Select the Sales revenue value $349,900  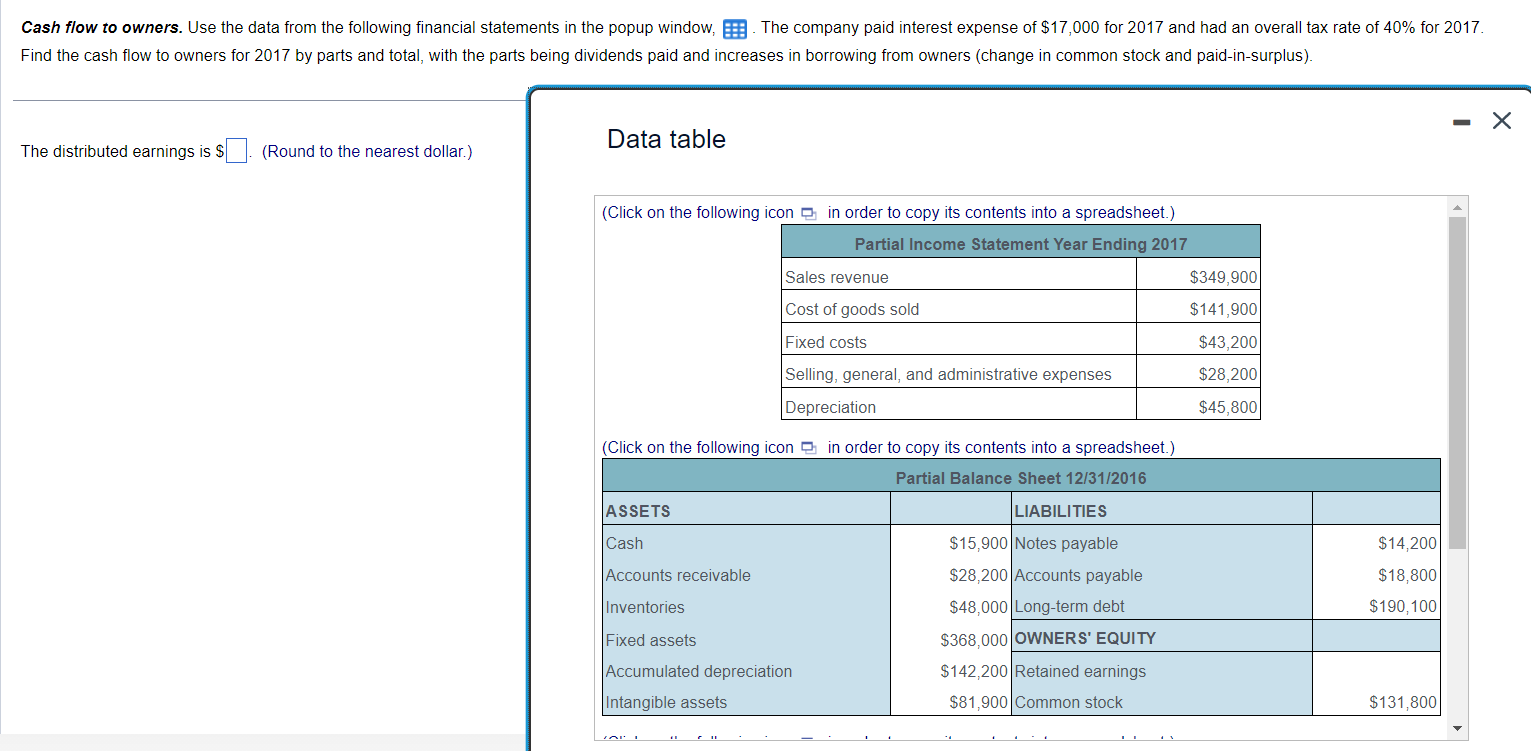pyautogui.click(x=1223, y=277)
